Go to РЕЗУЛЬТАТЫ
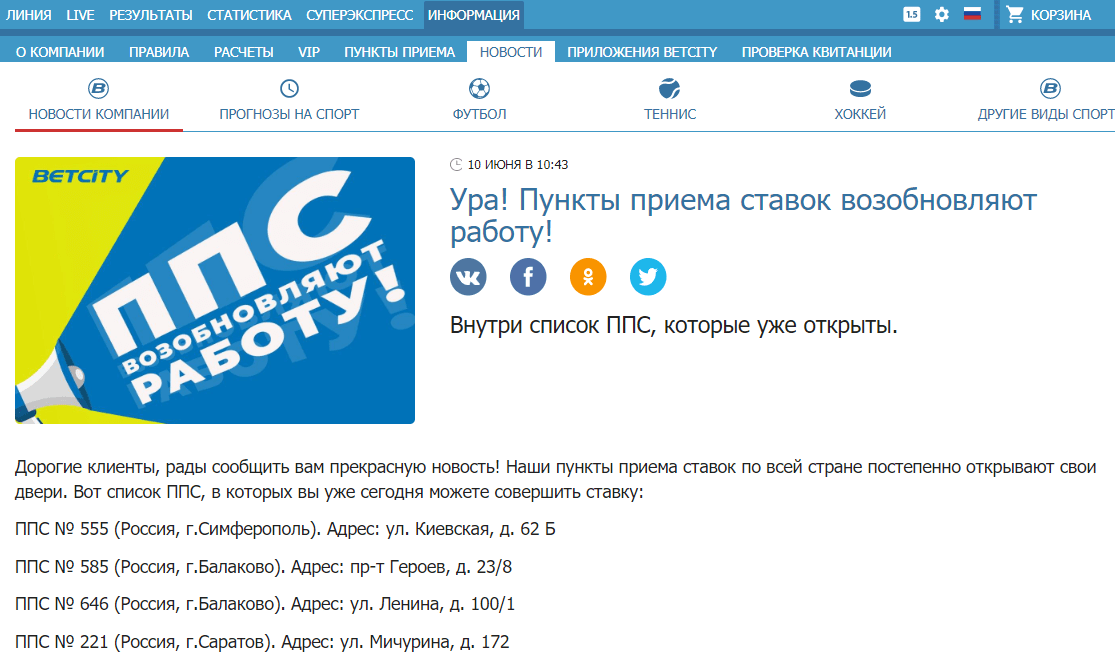This screenshot has width=1115, height=657. point(151,15)
